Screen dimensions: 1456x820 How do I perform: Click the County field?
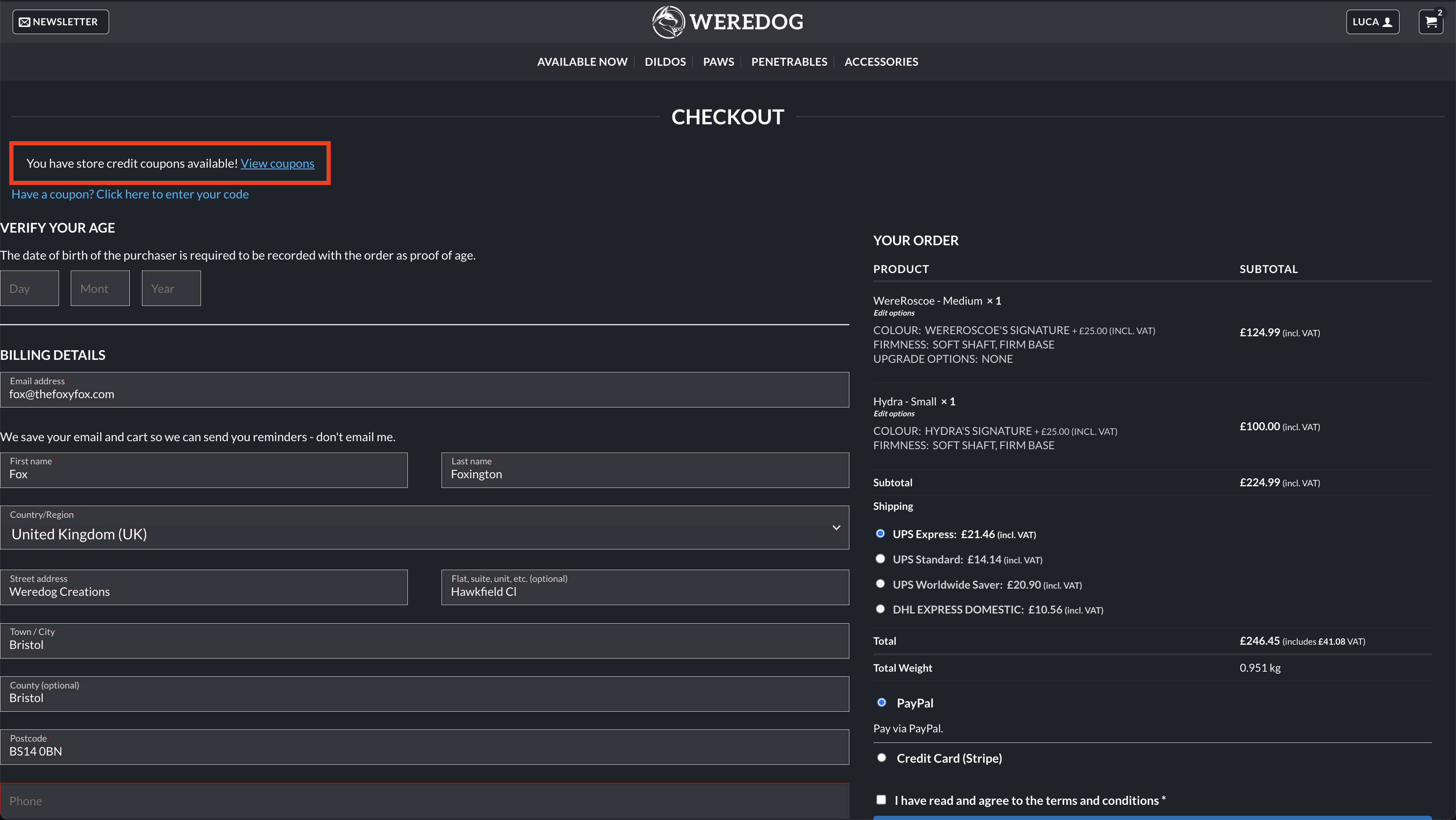[425, 694]
